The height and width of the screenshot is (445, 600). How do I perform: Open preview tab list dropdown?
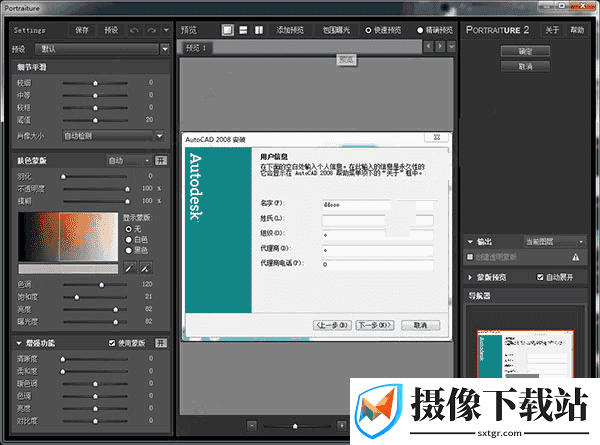coord(452,47)
